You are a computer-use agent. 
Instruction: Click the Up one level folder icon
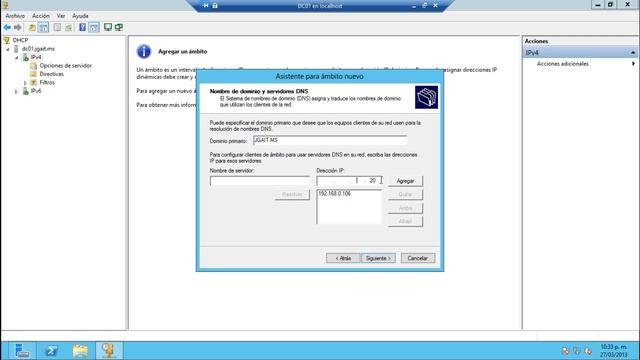click(32, 27)
